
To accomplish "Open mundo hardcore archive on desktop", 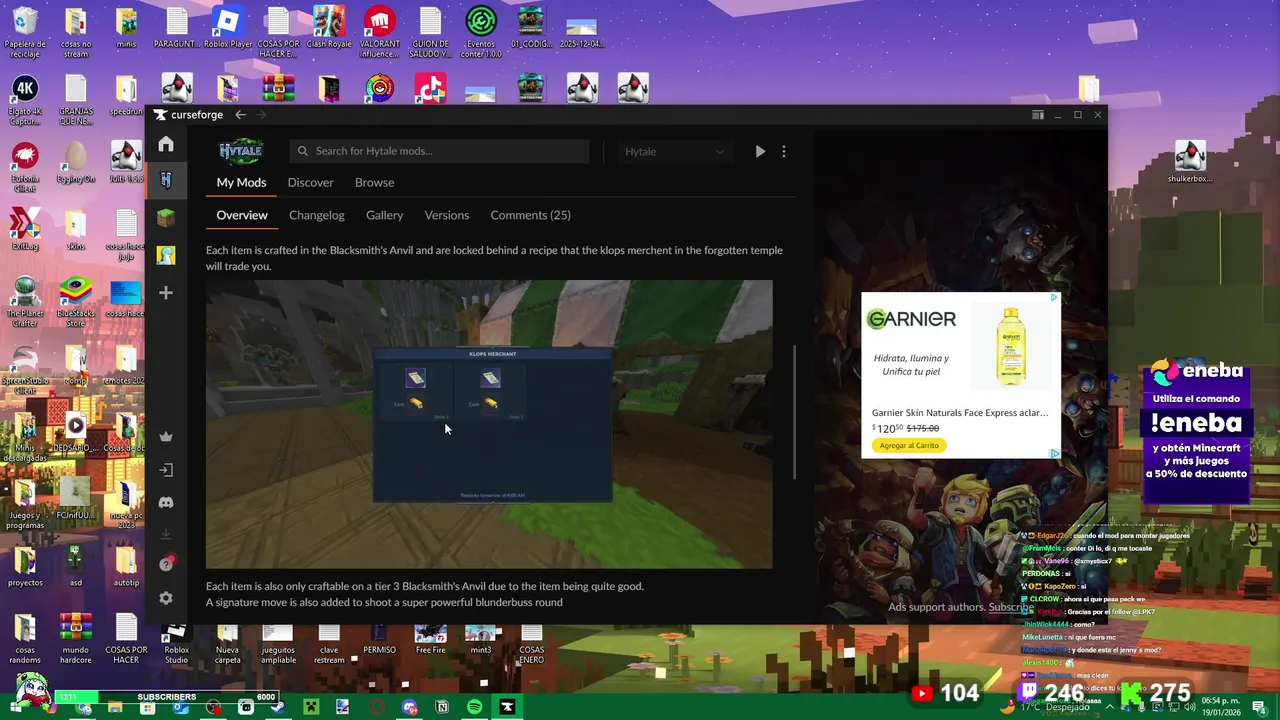I will pos(76,639).
